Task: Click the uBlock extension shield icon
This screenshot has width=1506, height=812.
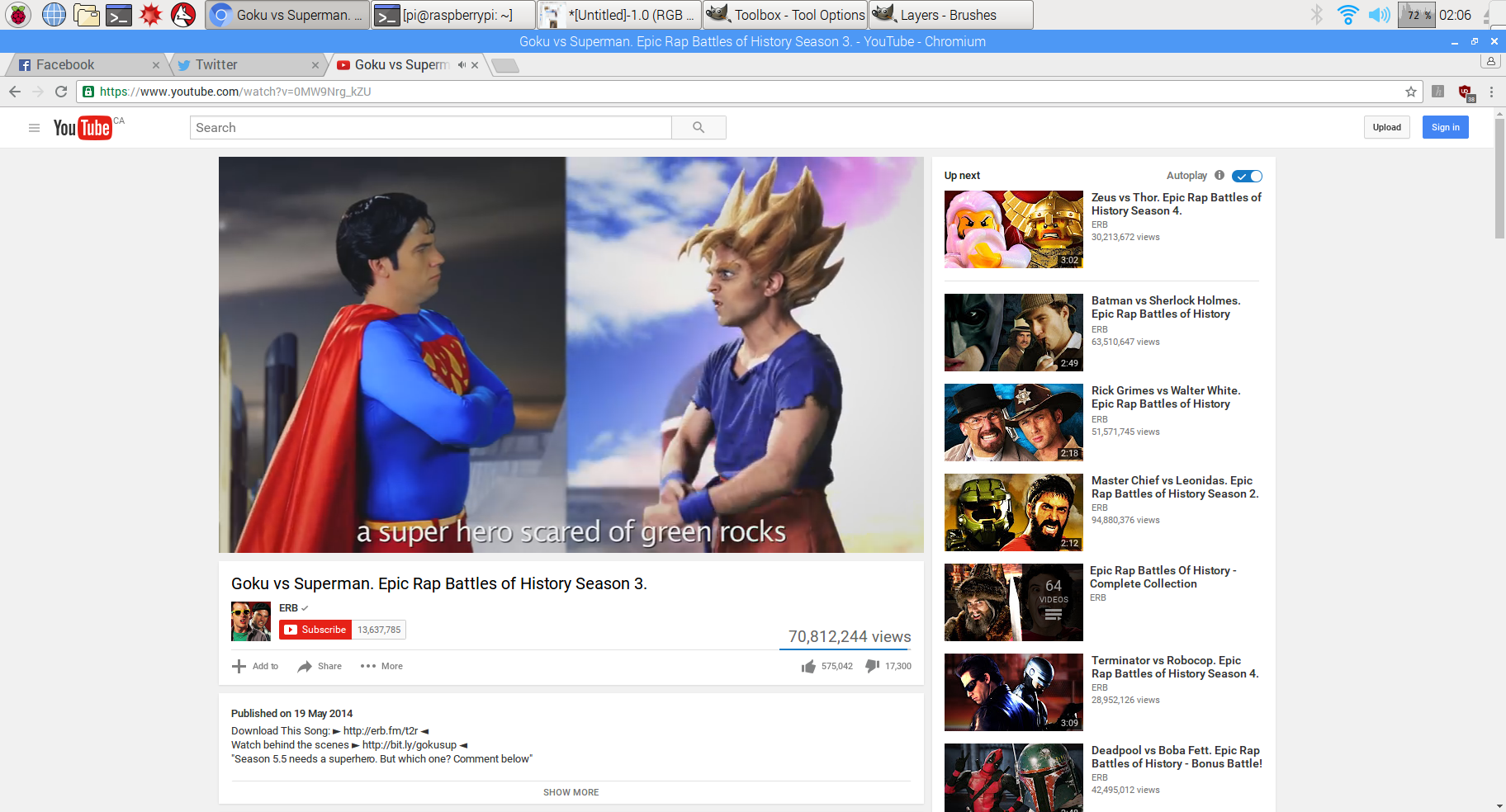Action: pyautogui.click(x=1466, y=92)
